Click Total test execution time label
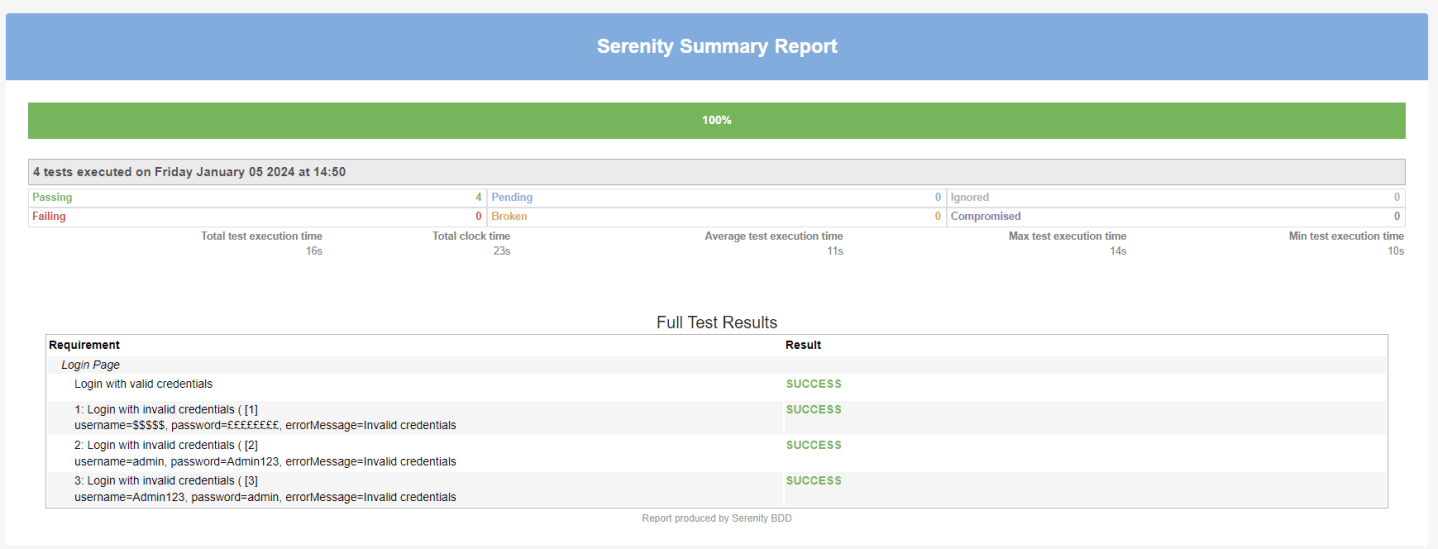The image size is (1438, 549). pyautogui.click(x=262, y=236)
